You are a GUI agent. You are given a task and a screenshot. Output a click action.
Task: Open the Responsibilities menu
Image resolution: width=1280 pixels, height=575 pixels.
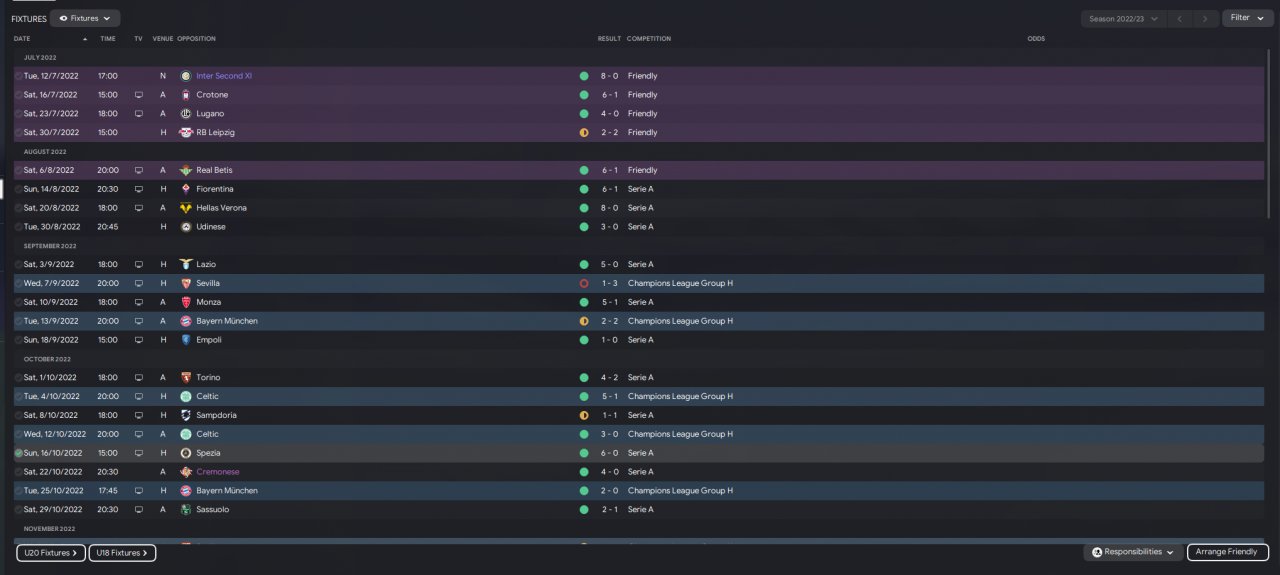click(1132, 552)
